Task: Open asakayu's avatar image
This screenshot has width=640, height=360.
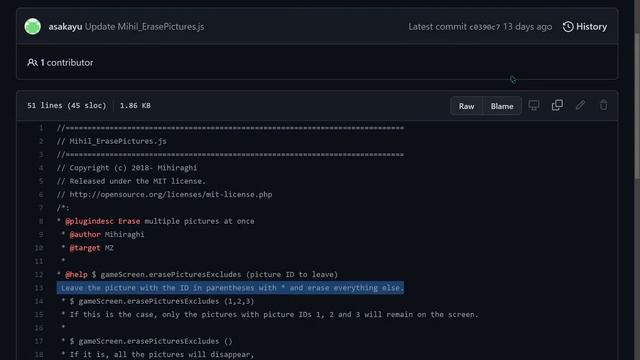Action: click(x=33, y=27)
